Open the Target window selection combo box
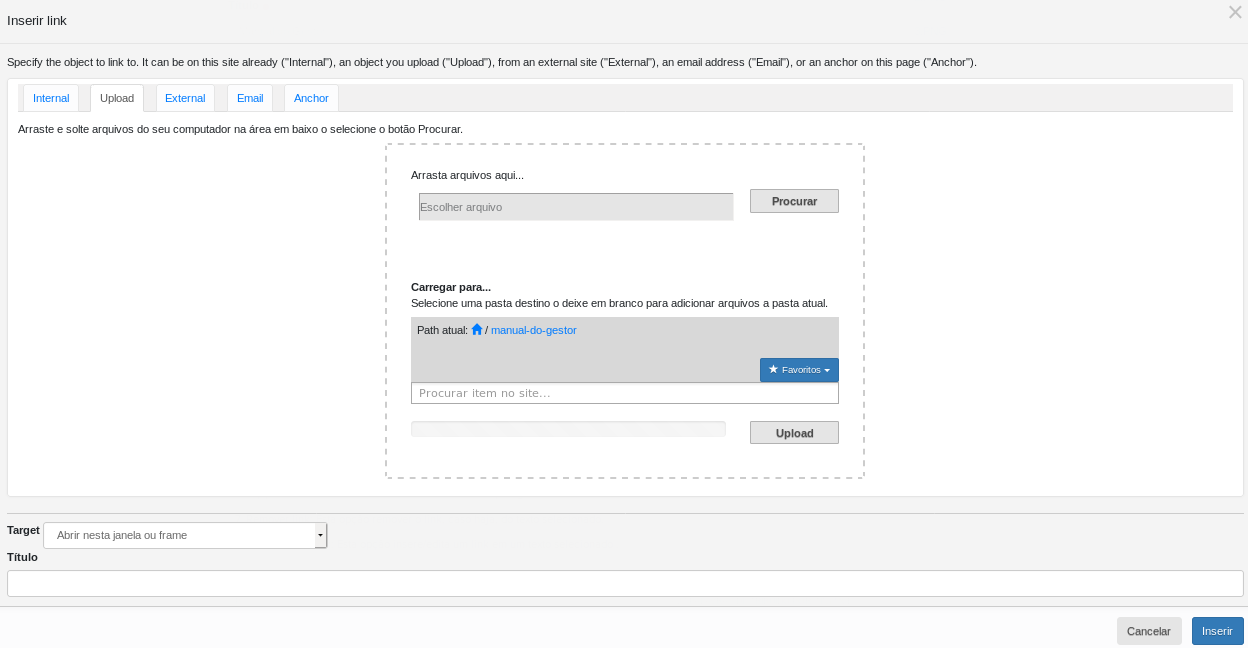 point(180,535)
